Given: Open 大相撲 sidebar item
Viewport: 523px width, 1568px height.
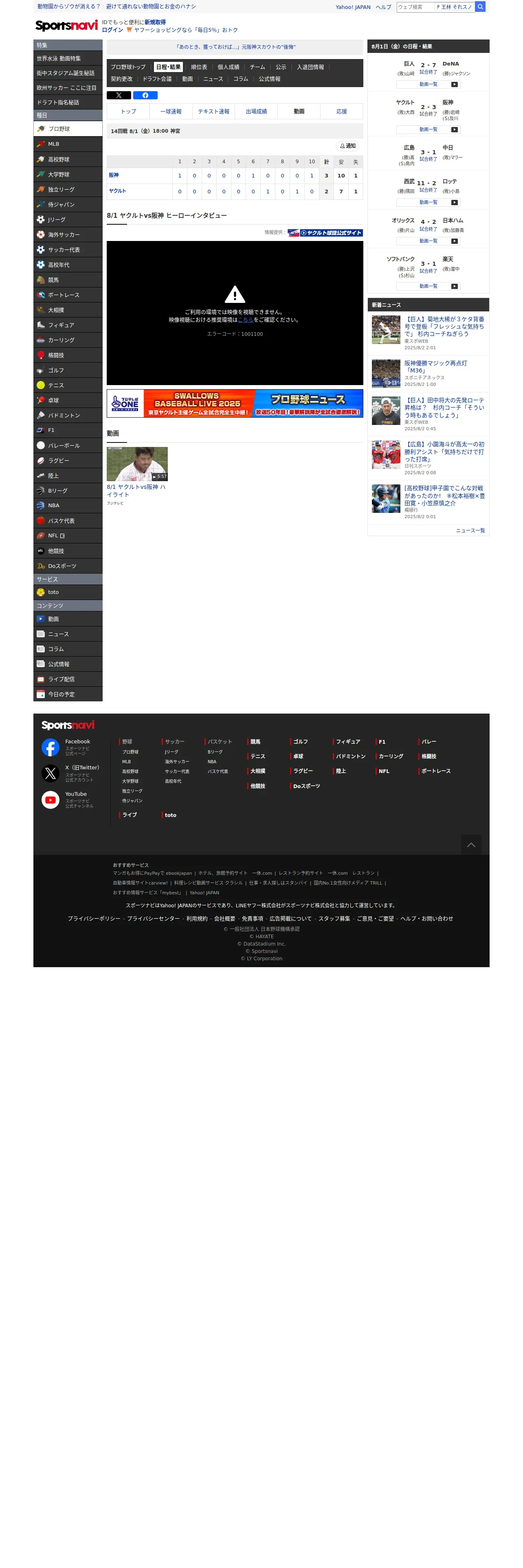Looking at the screenshot, I should (68, 310).
